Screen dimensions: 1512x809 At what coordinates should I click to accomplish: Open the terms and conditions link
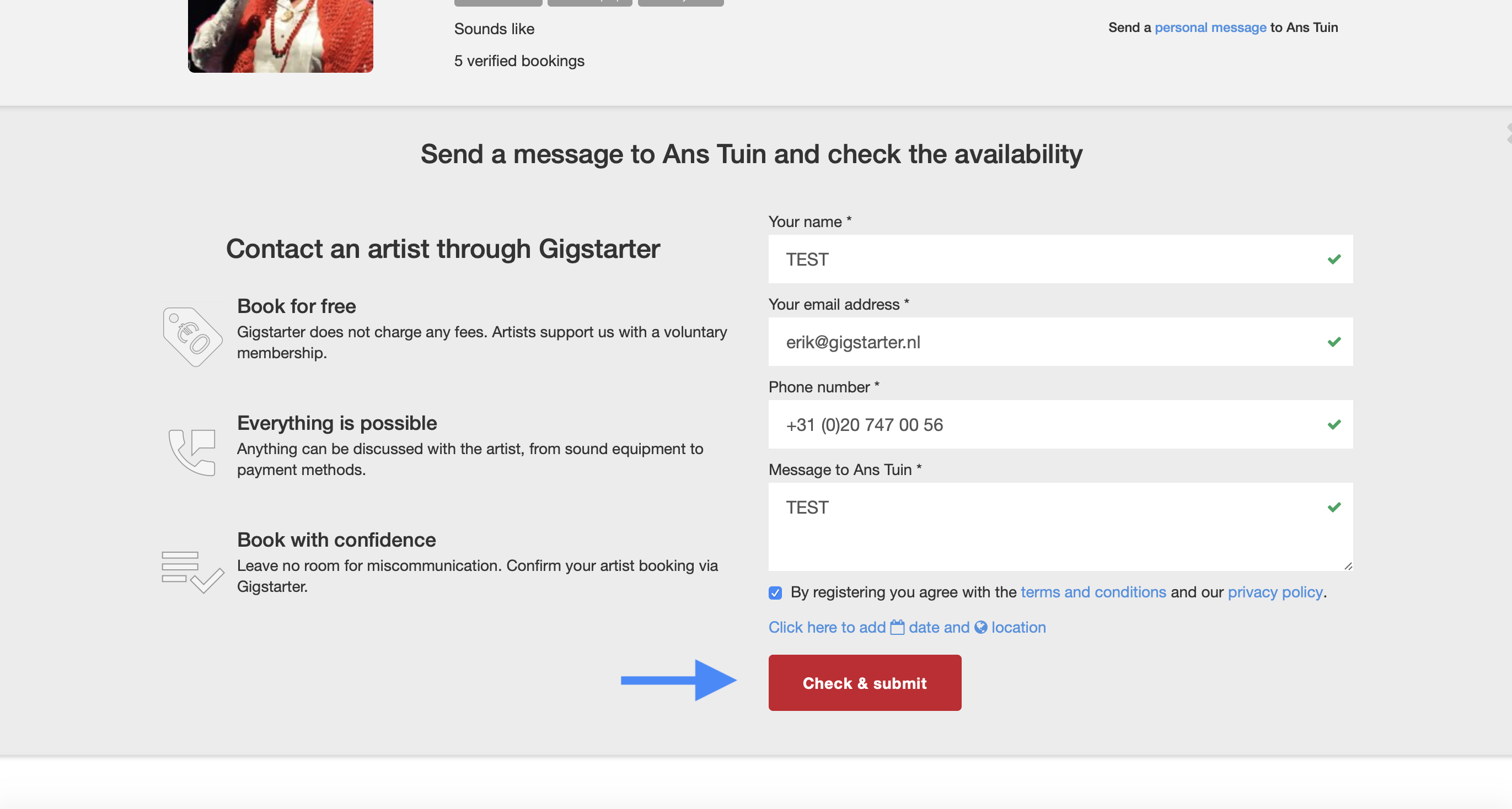coord(1093,592)
